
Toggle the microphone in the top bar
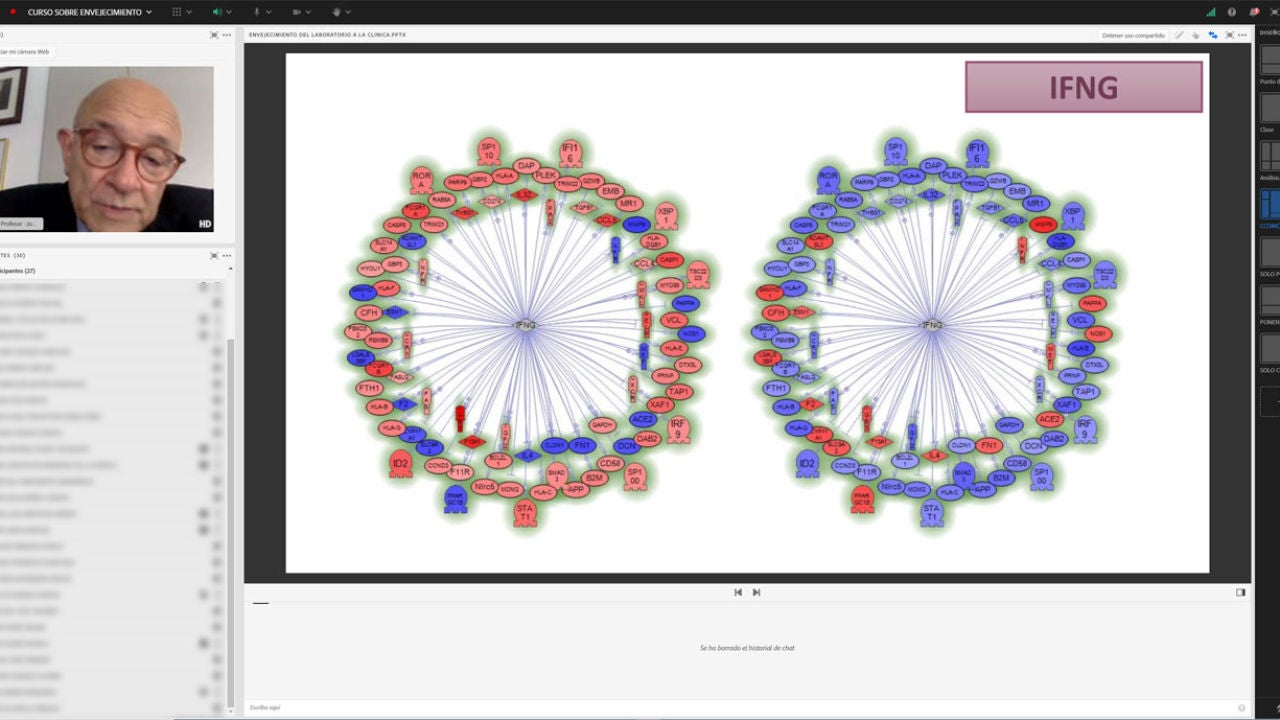point(256,12)
